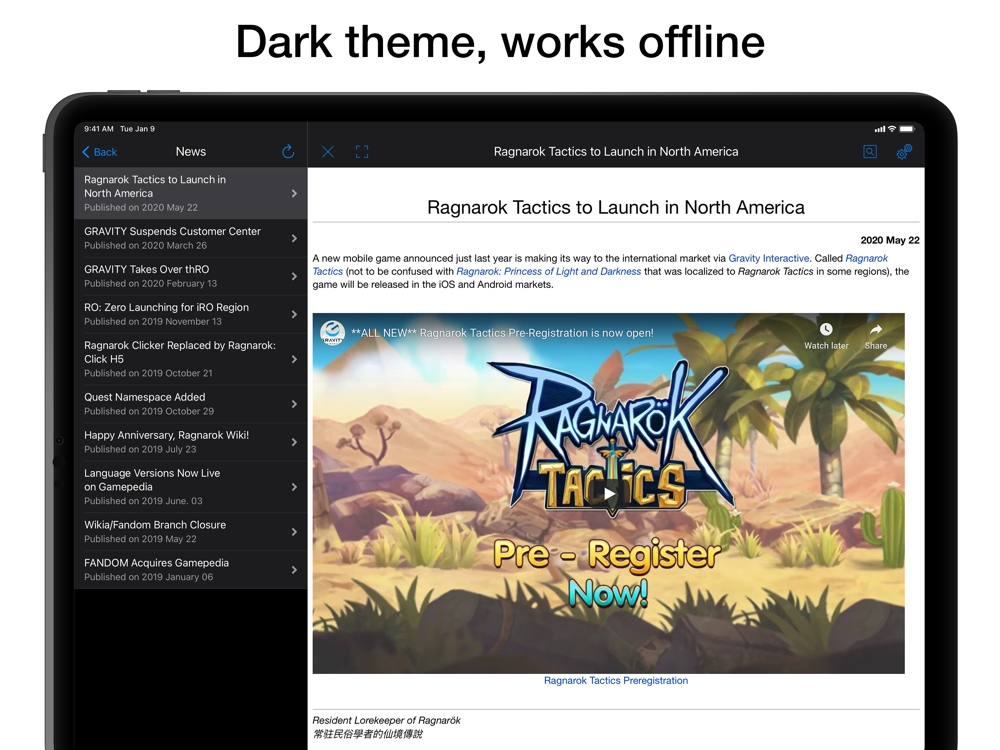Follow Ragnarok: Princess of Light and Darkness link
This screenshot has width=1000, height=750.
pos(548,271)
